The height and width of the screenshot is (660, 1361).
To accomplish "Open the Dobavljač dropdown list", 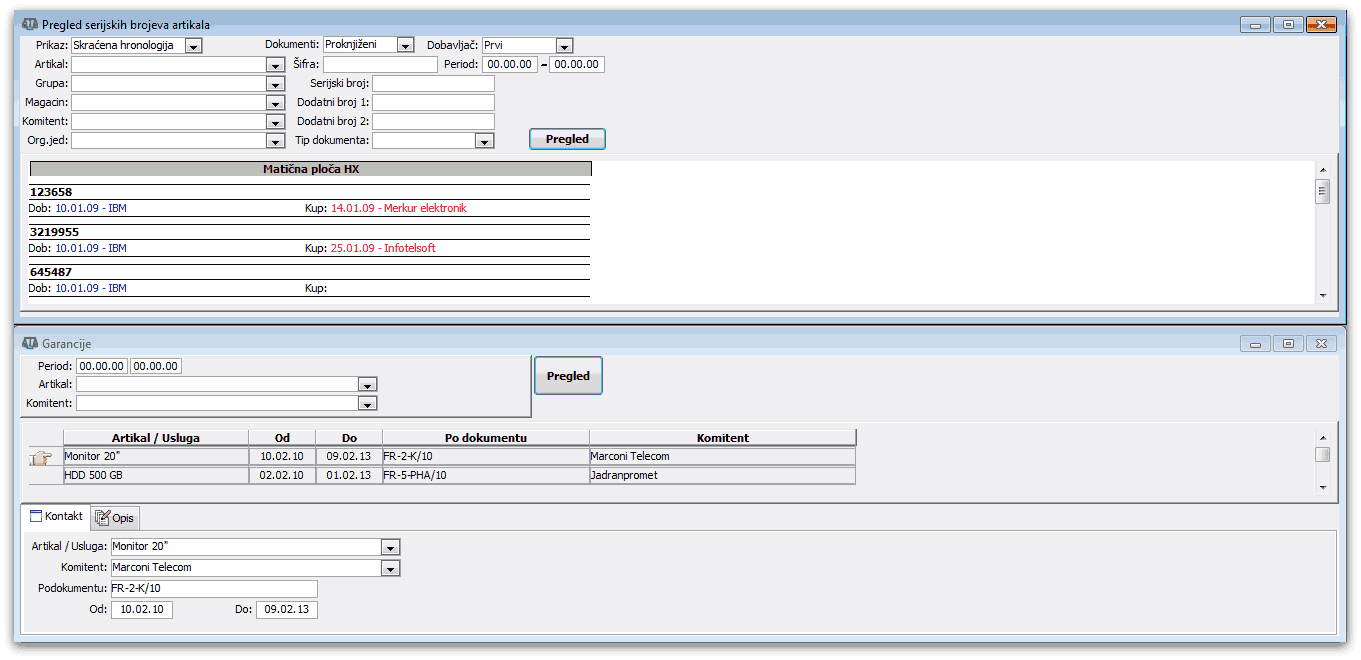I will [x=564, y=46].
